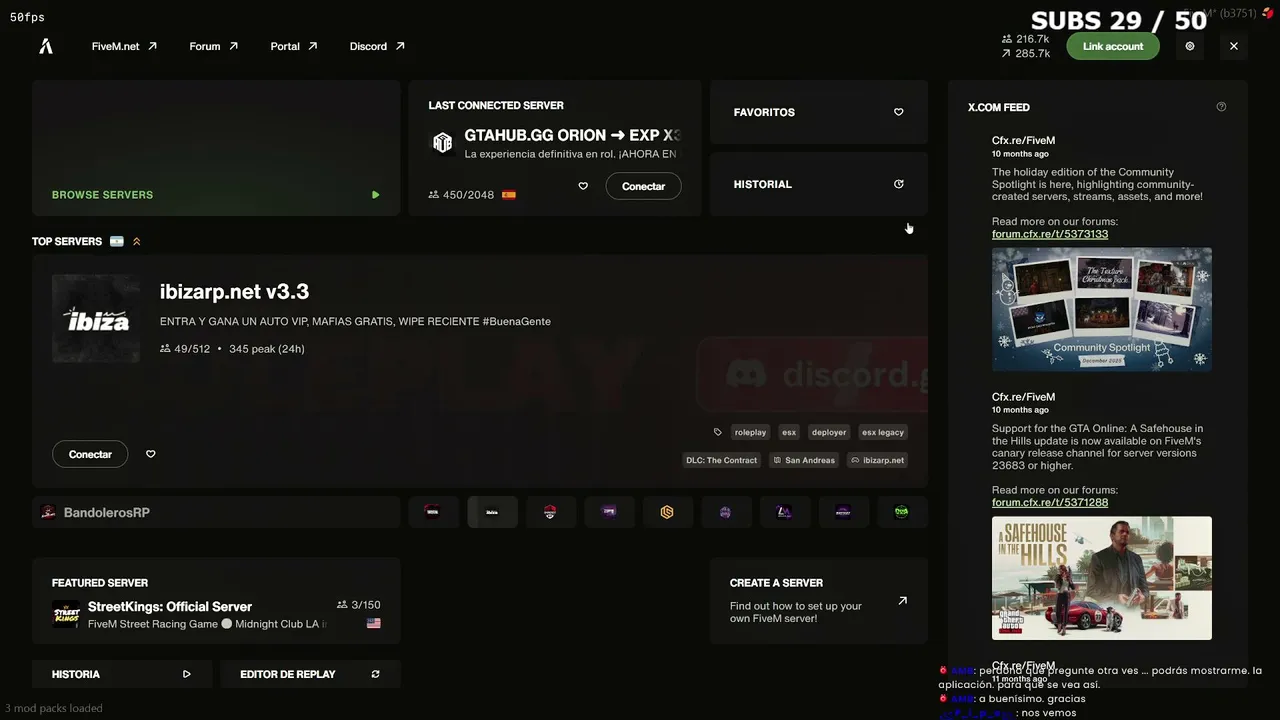Select the orange hexagon server icon
Screen dimensions: 1280x720
click(x=667, y=512)
